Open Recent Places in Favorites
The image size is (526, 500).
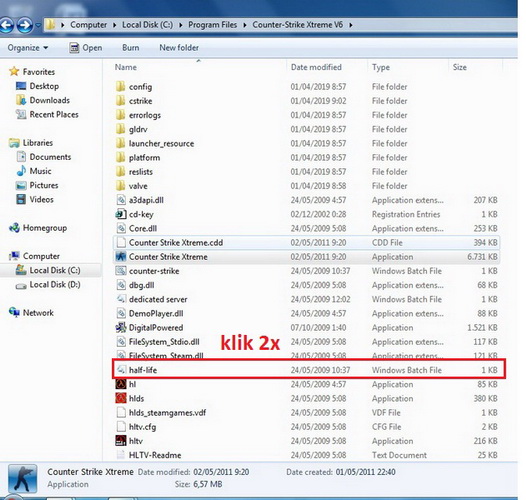(47, 114)
